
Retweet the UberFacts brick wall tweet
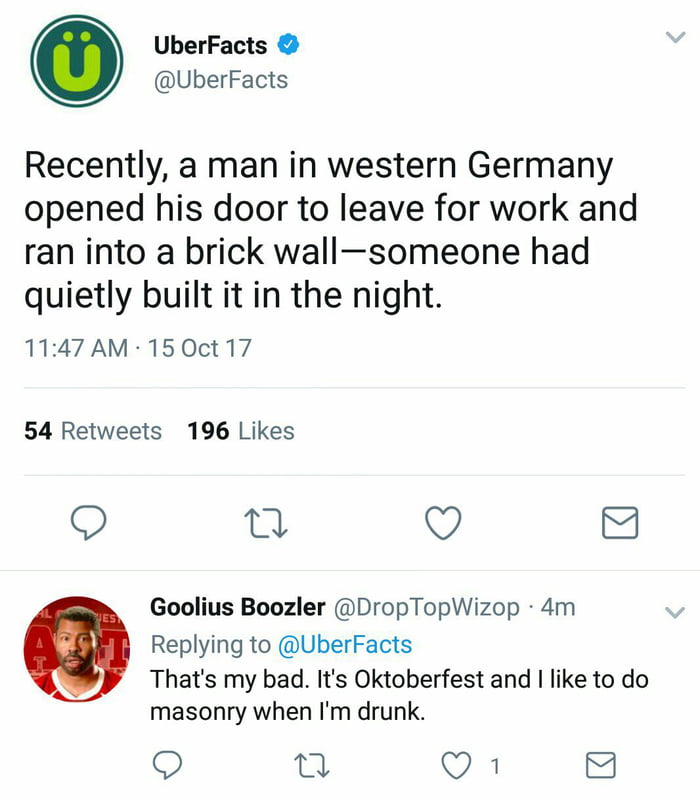coord(268,522)
